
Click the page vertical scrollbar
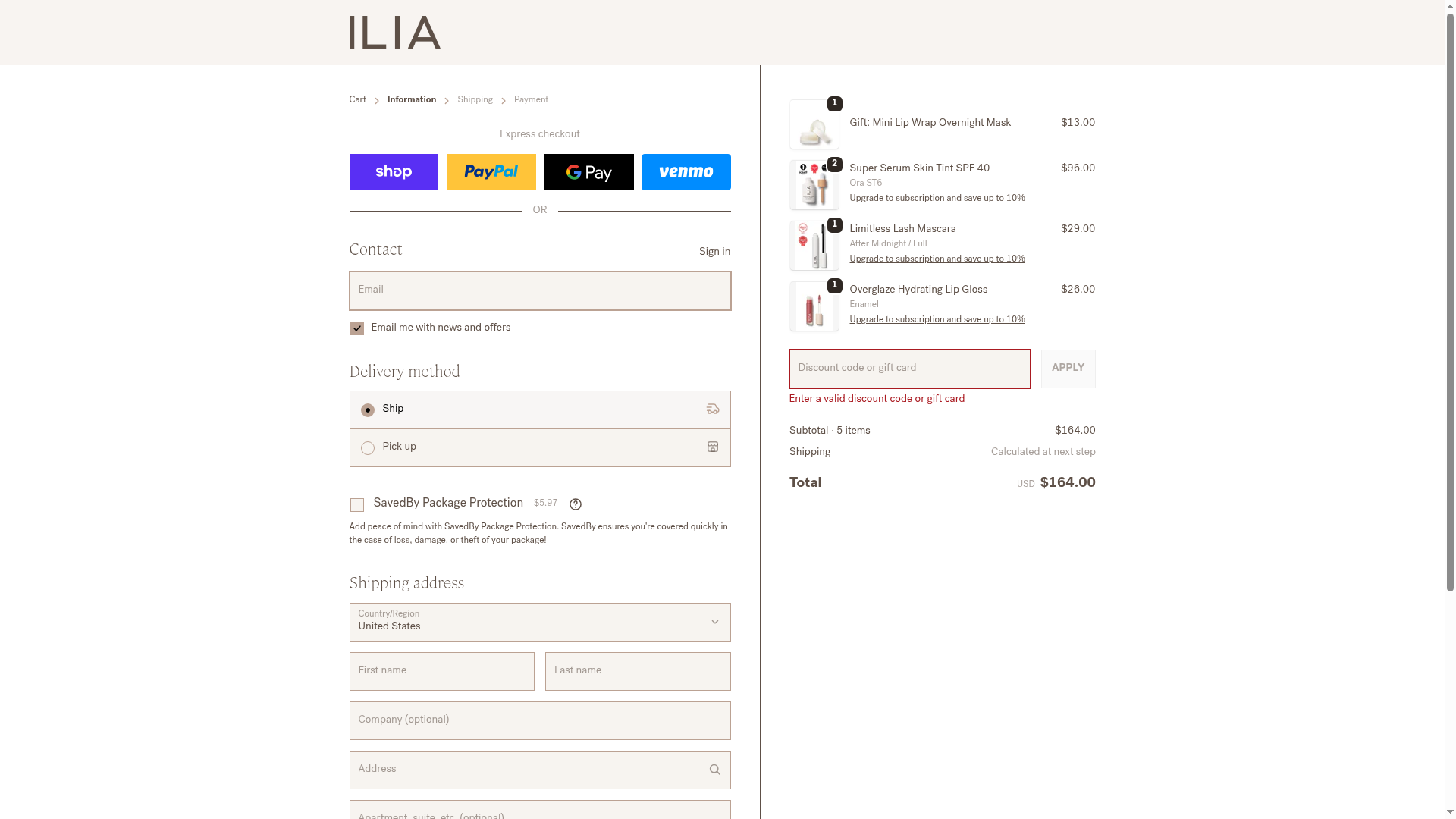pos(1450,303)
